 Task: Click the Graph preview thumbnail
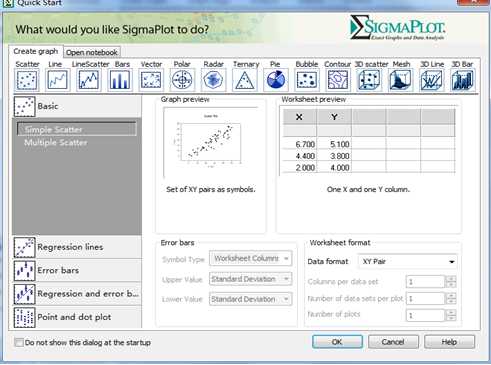coord(211,142)
